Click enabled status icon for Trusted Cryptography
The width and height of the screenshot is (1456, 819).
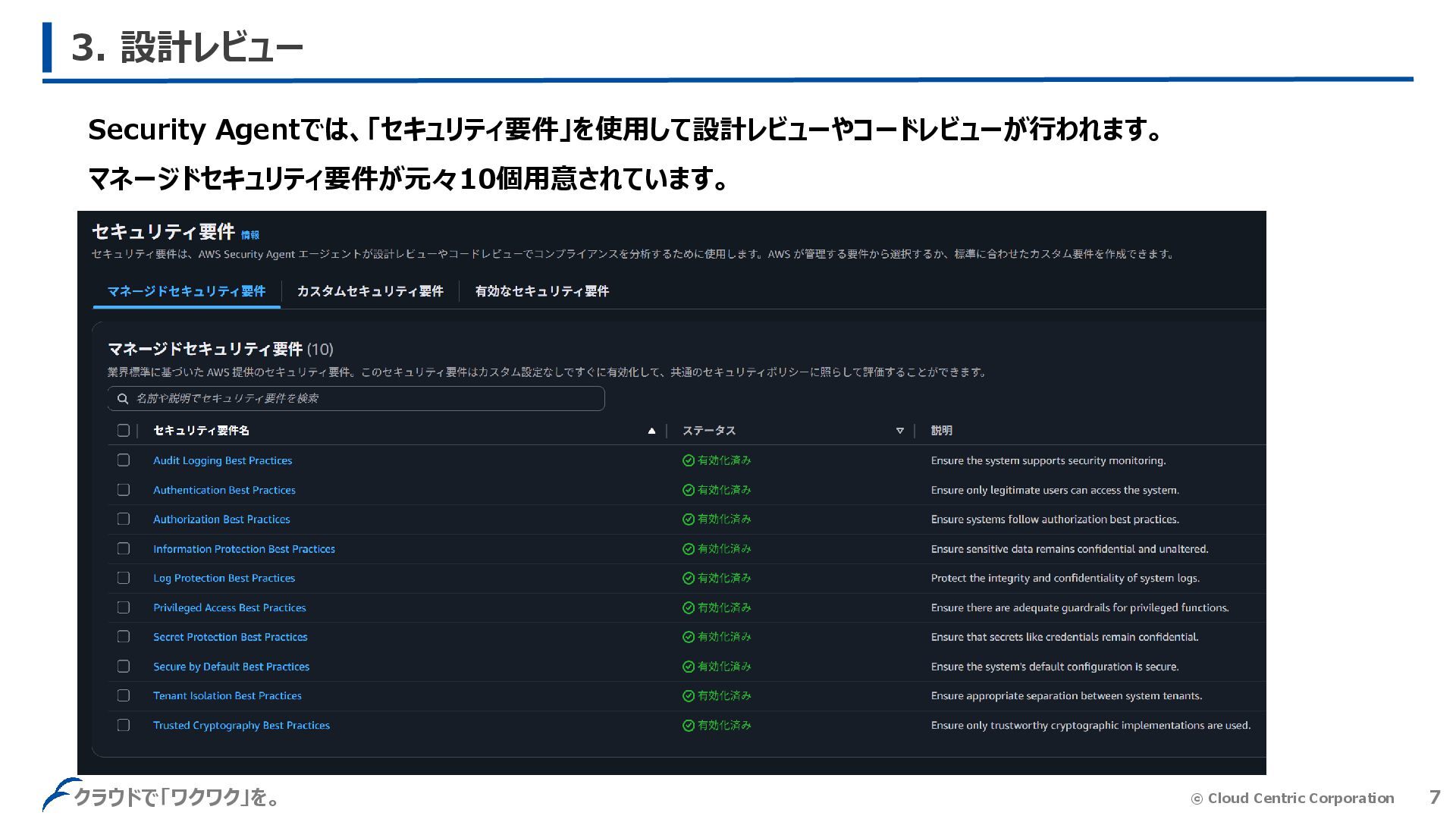689,725
